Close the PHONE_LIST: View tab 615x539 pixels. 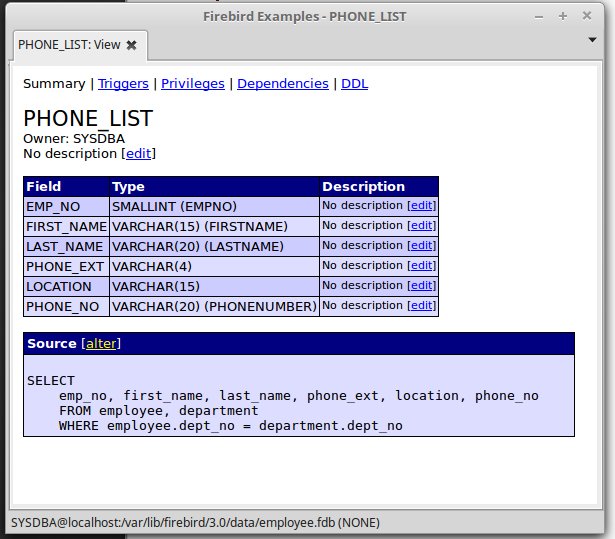[131, 45]
